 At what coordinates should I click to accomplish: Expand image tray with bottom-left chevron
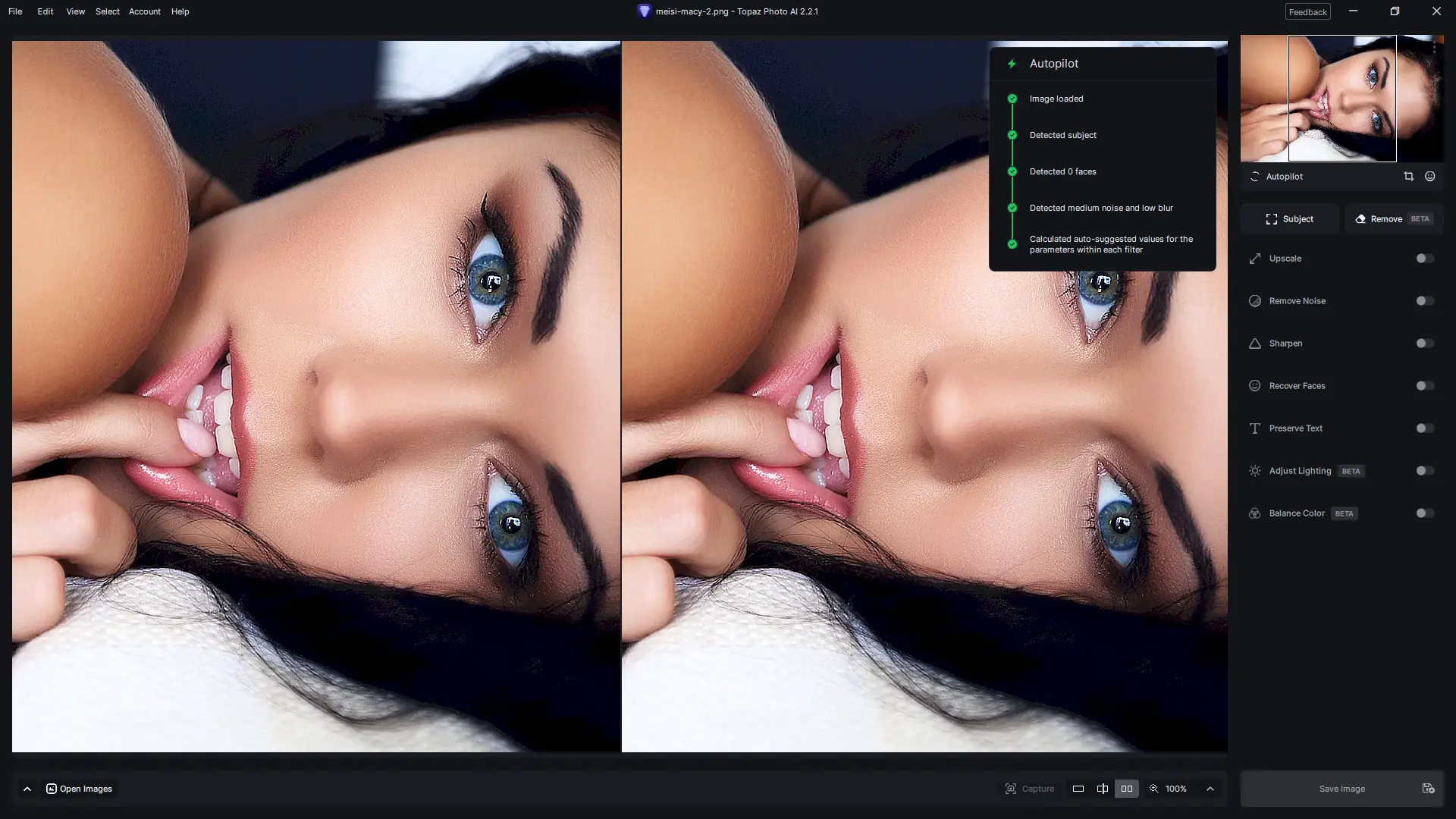point(27,789)
